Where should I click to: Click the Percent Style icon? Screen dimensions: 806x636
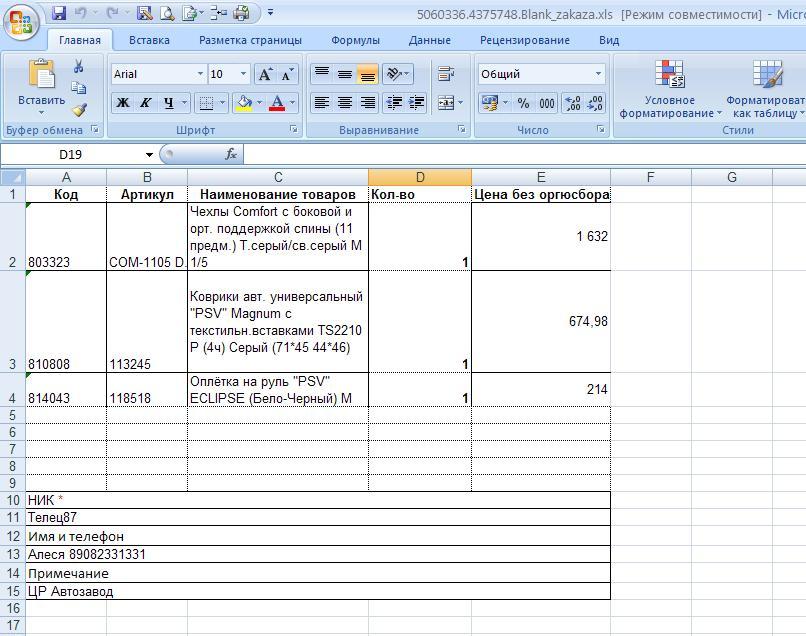pos(523,103)
